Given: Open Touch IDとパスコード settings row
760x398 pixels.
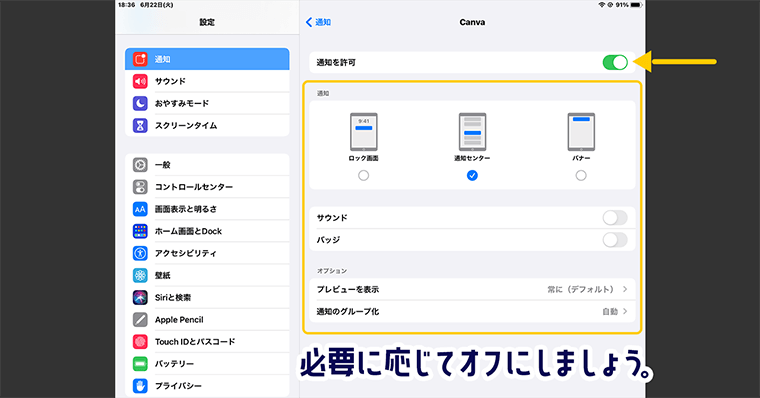Looking at the screenshot, I should 207,342.
